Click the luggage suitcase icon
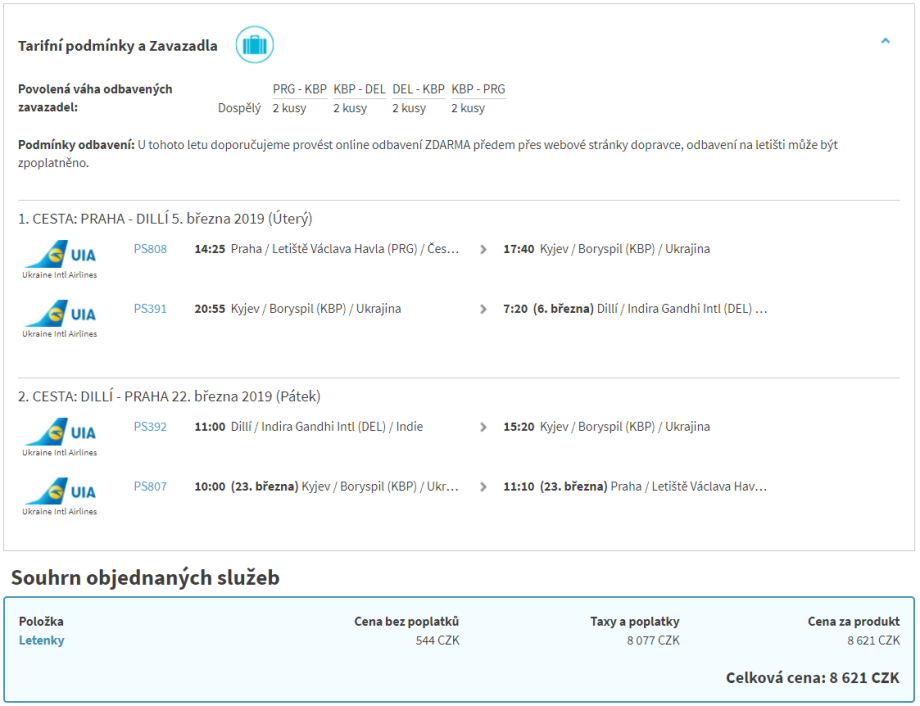This screenshot has height=706, width=920. pyautogui.click(x=254, y=45)
